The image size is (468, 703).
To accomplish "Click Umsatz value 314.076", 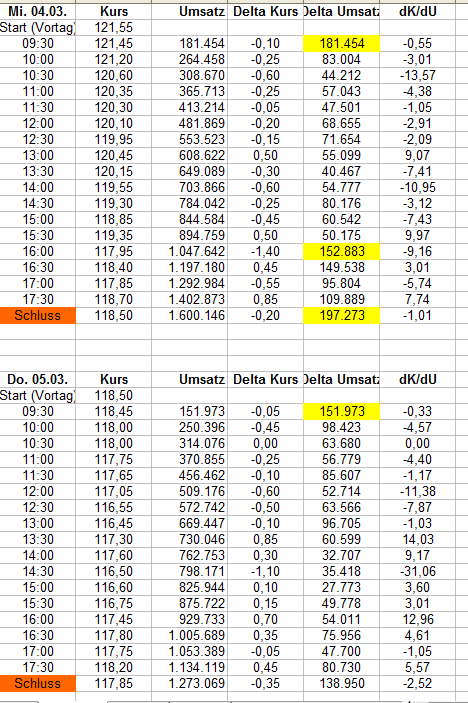I will tap(202, 443).
